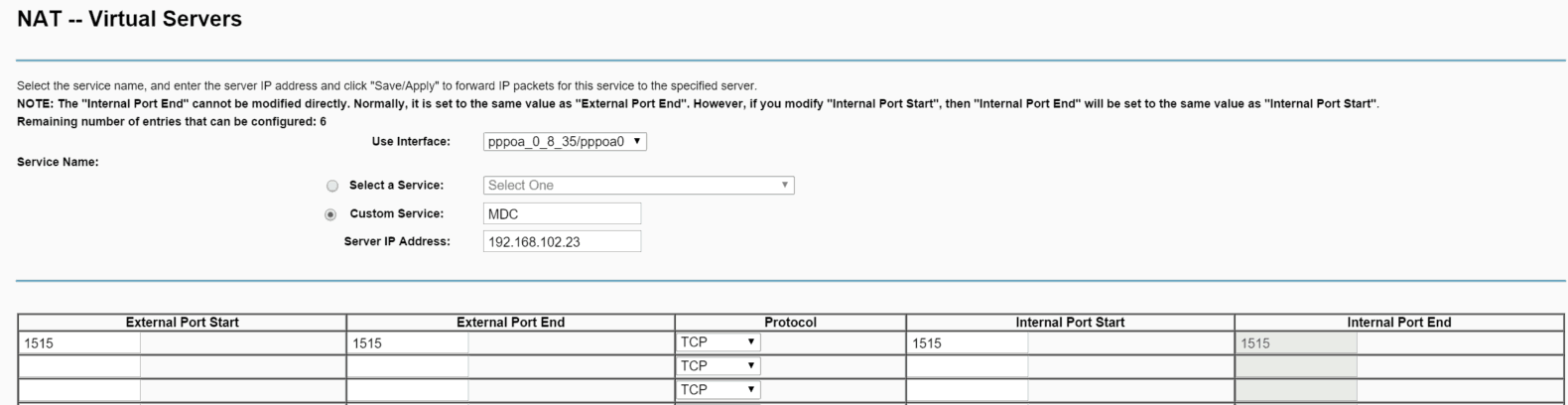Click first row Internal Port End field
Viewport: 1568px width, 405px height.
[x=1296, y=343]
